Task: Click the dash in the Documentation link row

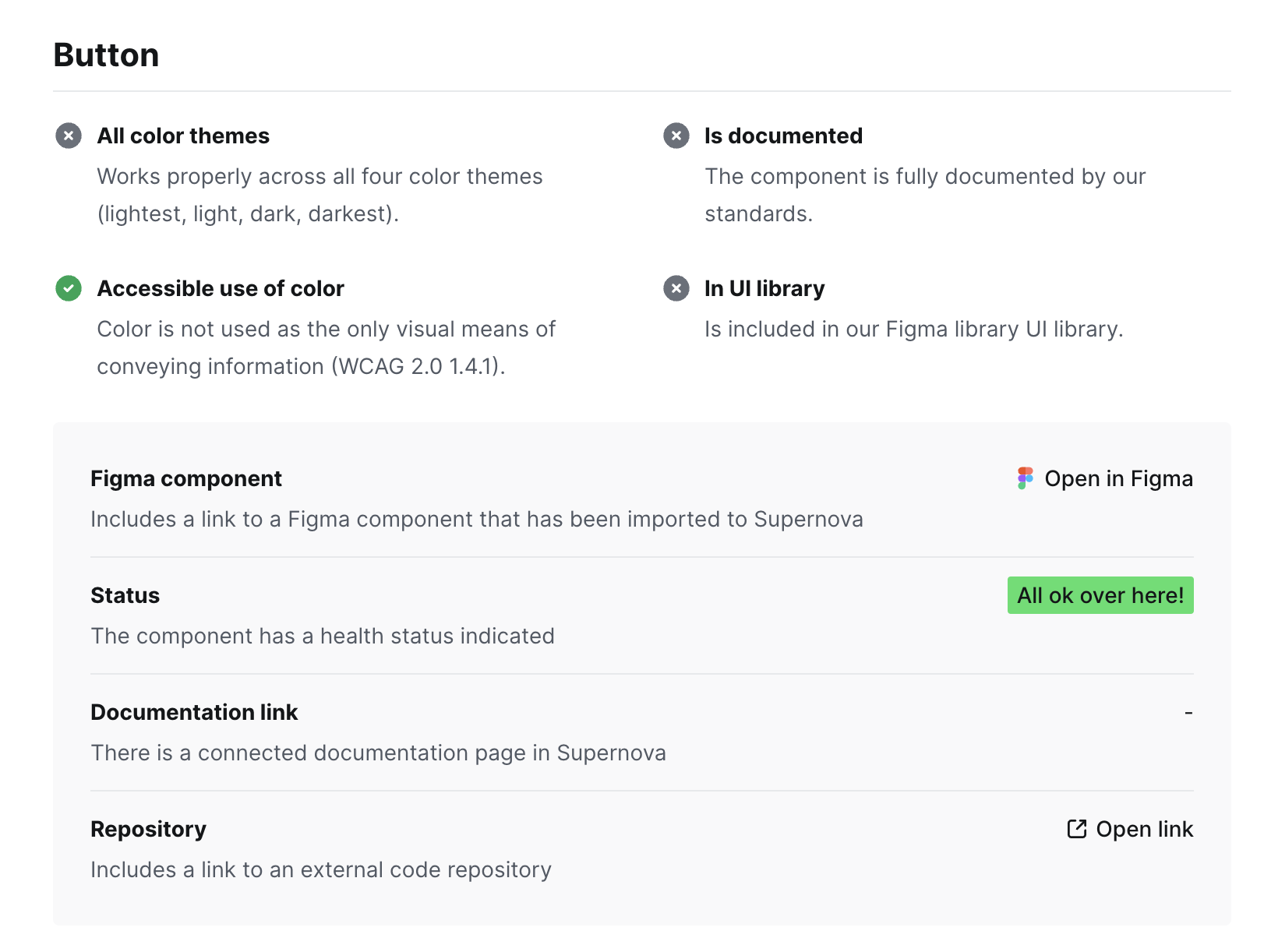Action: (x=1188, y=712)
